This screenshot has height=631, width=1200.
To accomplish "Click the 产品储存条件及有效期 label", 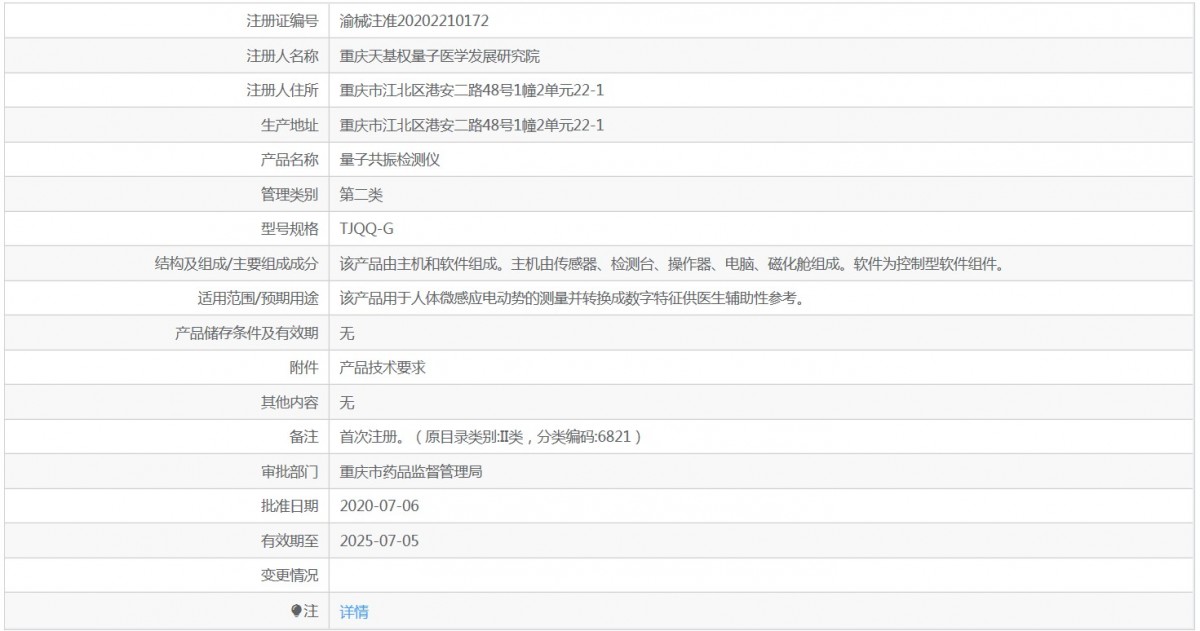I will click(x=247, y=333).
